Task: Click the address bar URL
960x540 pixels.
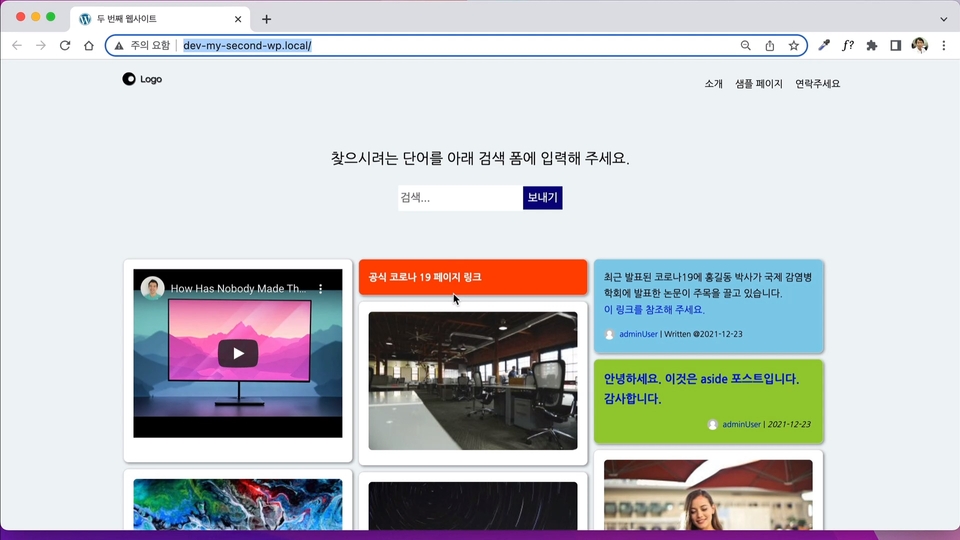Action: [247, 45]
